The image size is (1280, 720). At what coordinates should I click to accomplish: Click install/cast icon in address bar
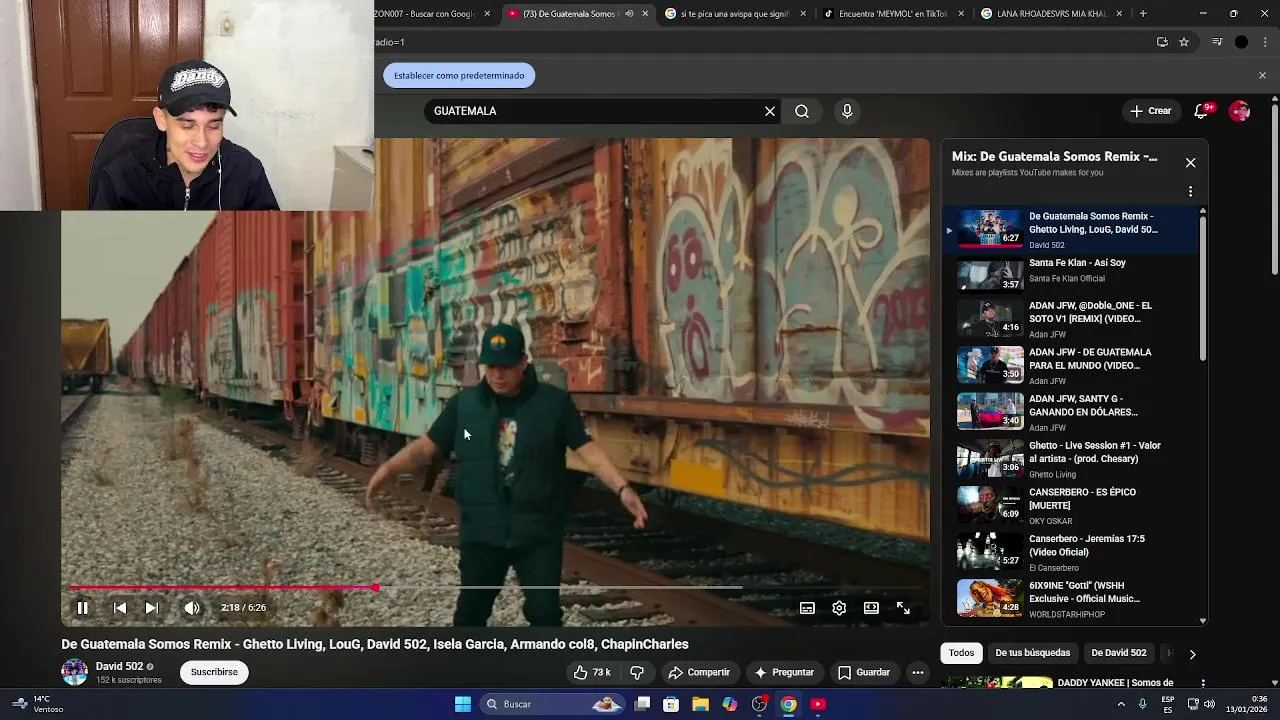[x=1162, y=42]
